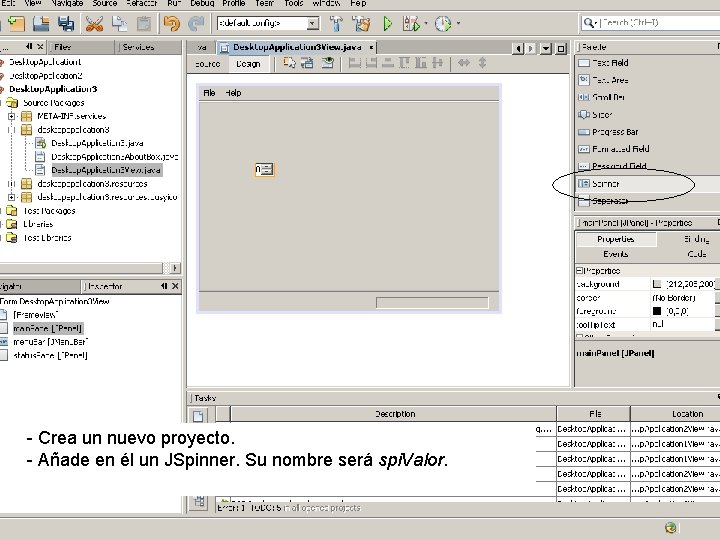Activate Connection Mode icon in design toolbar
The height and width of the screenshot is (540, 720).
tap(308, 63)
